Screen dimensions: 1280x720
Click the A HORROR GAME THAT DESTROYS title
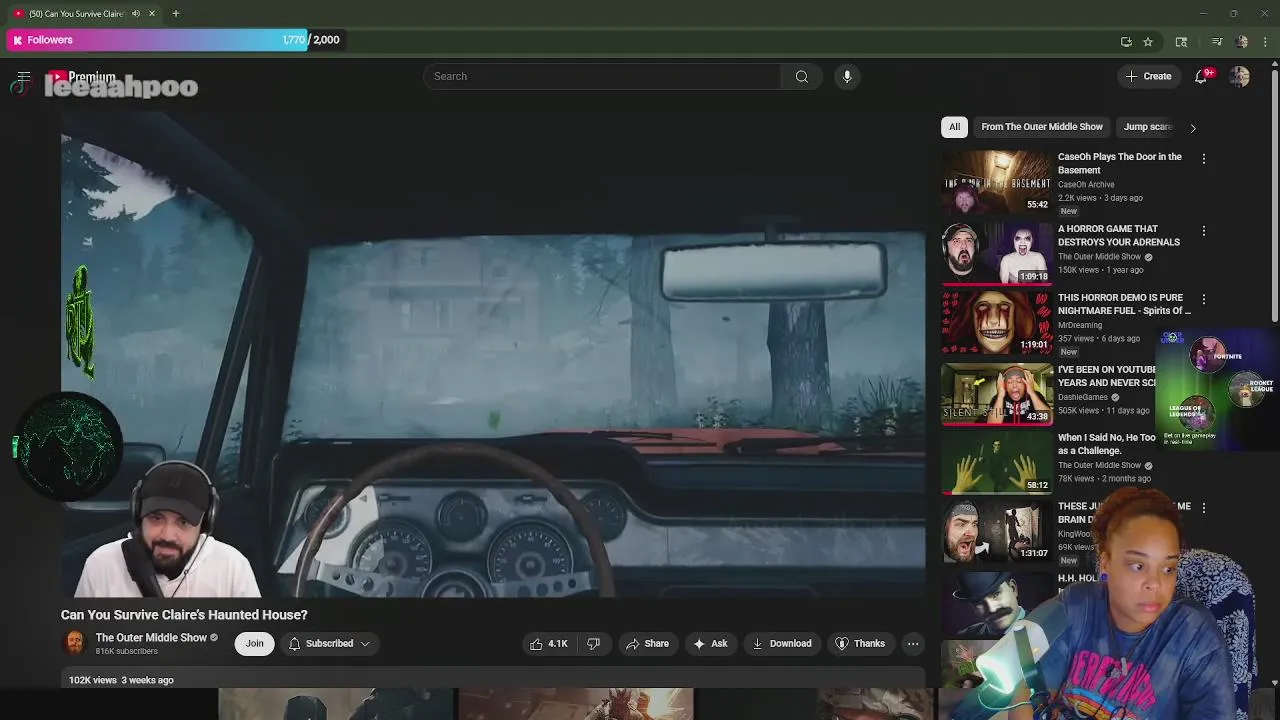point(1119,235)
